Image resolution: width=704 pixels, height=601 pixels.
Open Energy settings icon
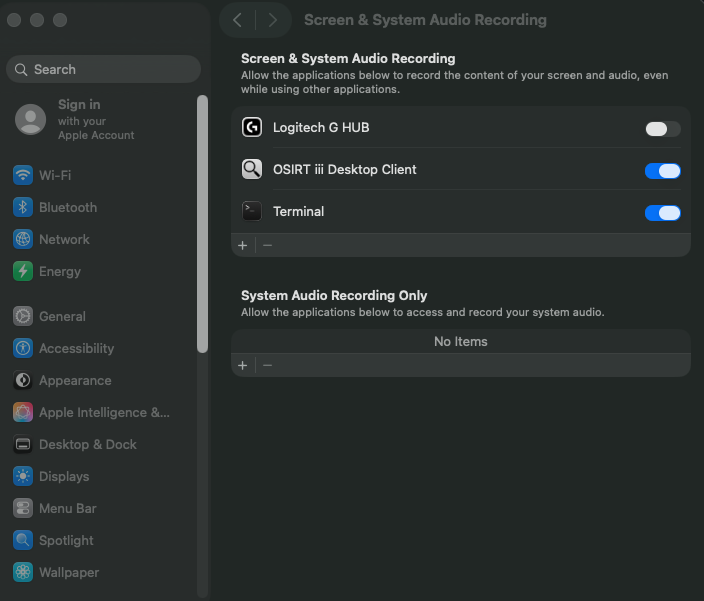coord(23,271)
